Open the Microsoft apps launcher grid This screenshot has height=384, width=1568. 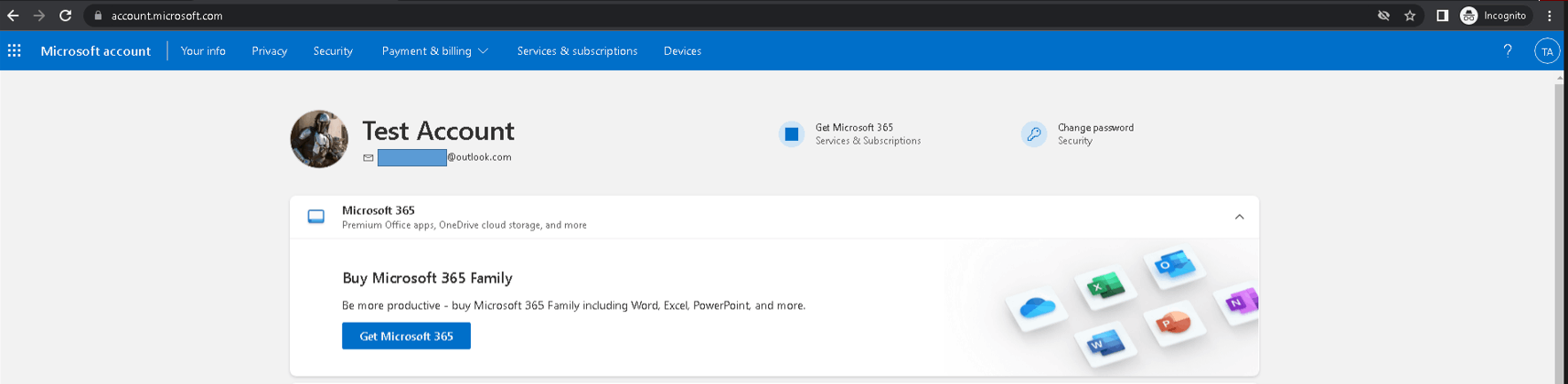click(15, 51)
